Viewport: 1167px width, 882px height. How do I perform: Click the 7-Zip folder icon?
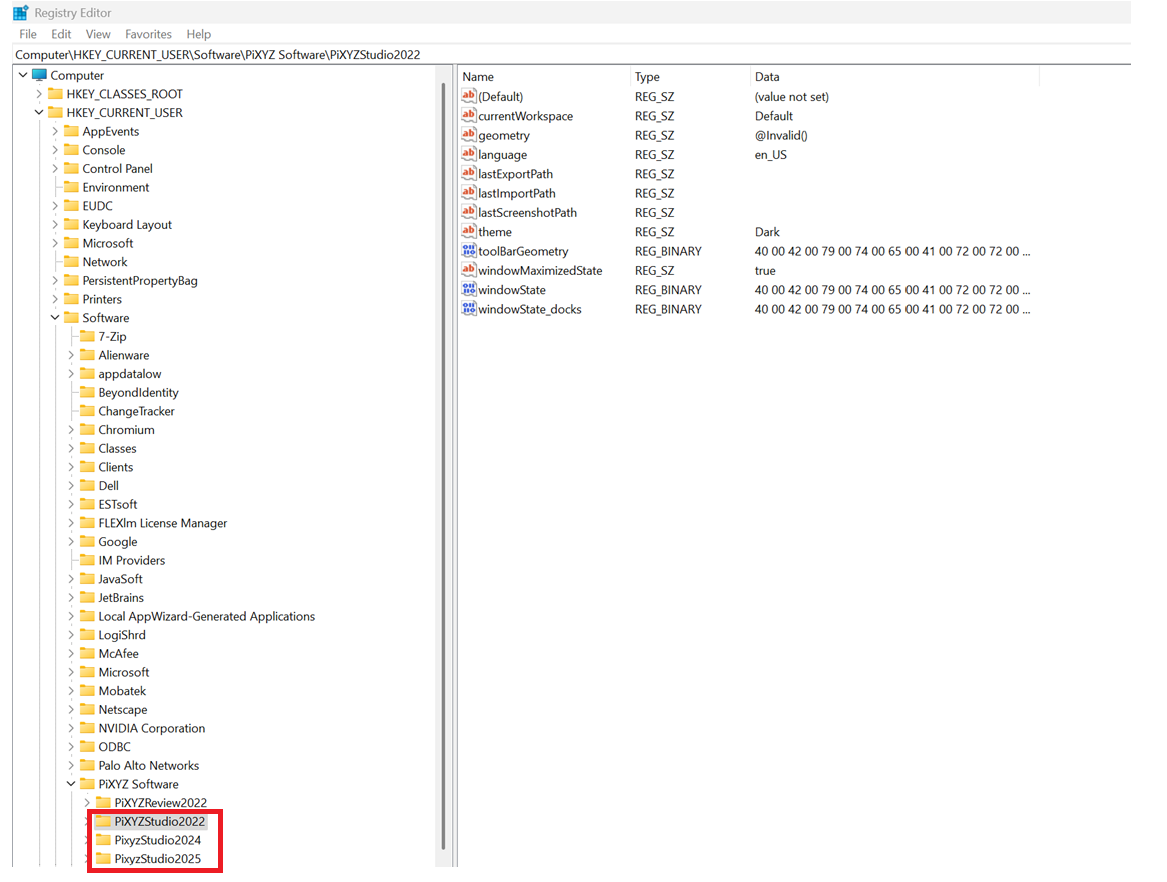pos(87,336)
